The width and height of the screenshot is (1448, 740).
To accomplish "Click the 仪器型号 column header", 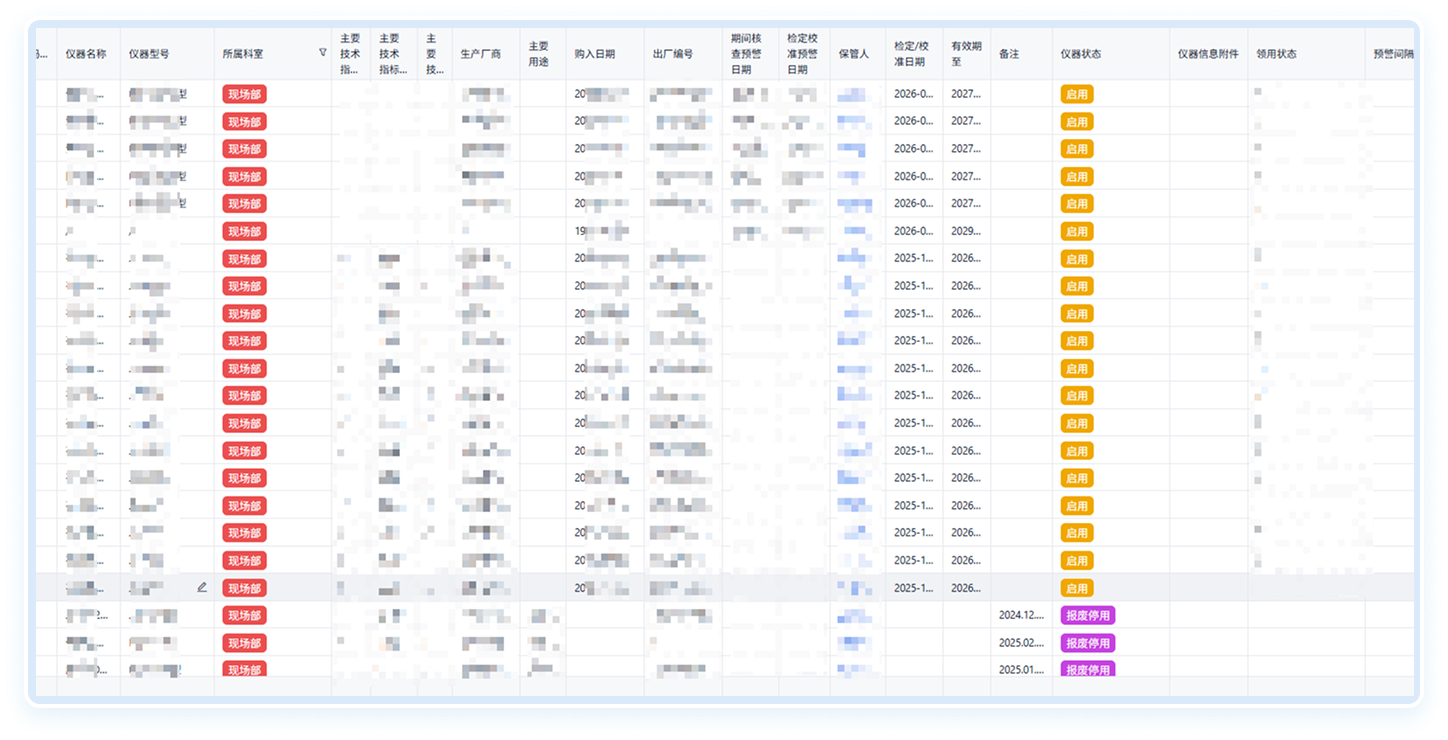I will (x=149, y=54).
